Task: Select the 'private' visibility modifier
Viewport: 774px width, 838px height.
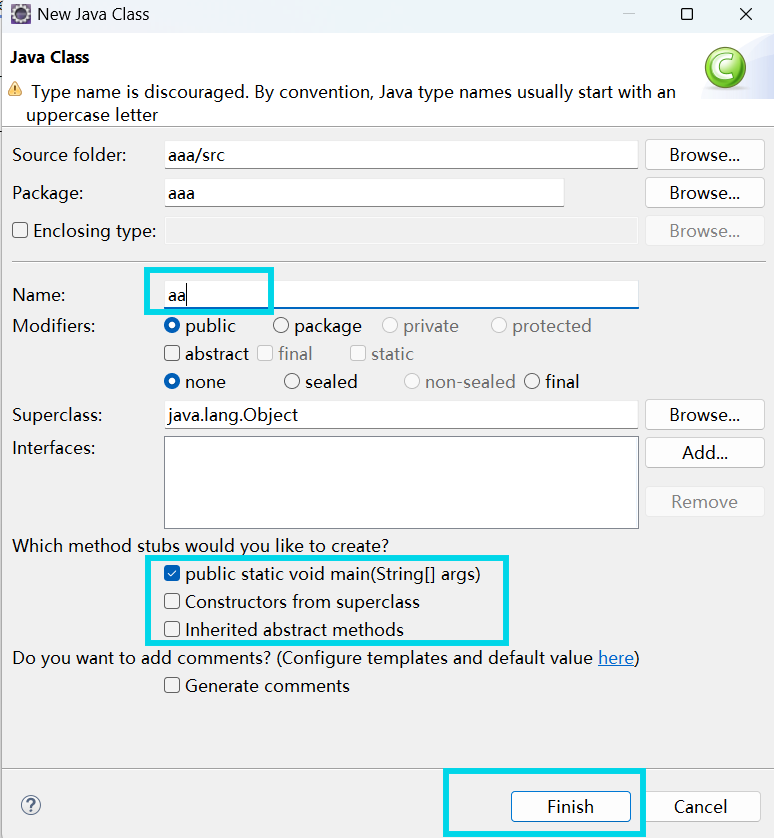Action: point(389,325)
